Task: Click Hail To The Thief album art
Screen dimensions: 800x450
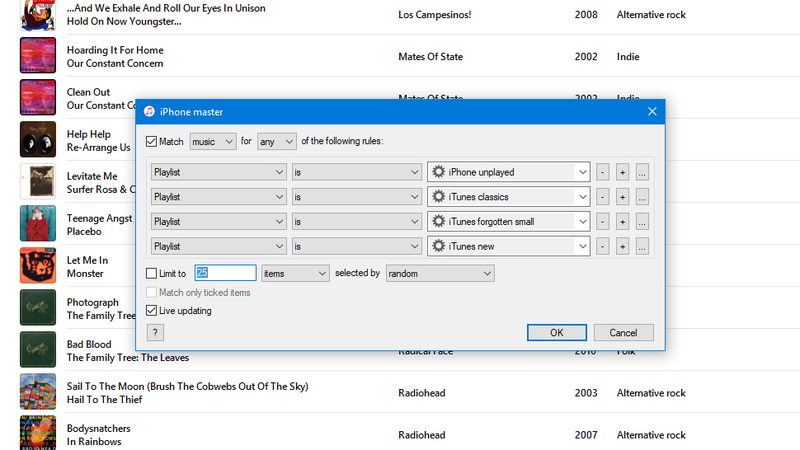Action: [38, 391]
